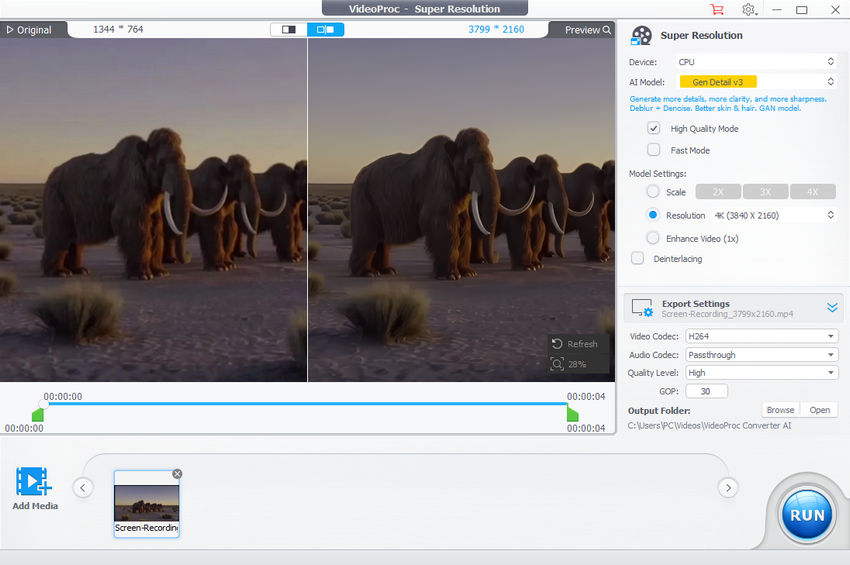Choose the 2X scale button
Screen dimensions: 850x565
[x=718, y=191]
